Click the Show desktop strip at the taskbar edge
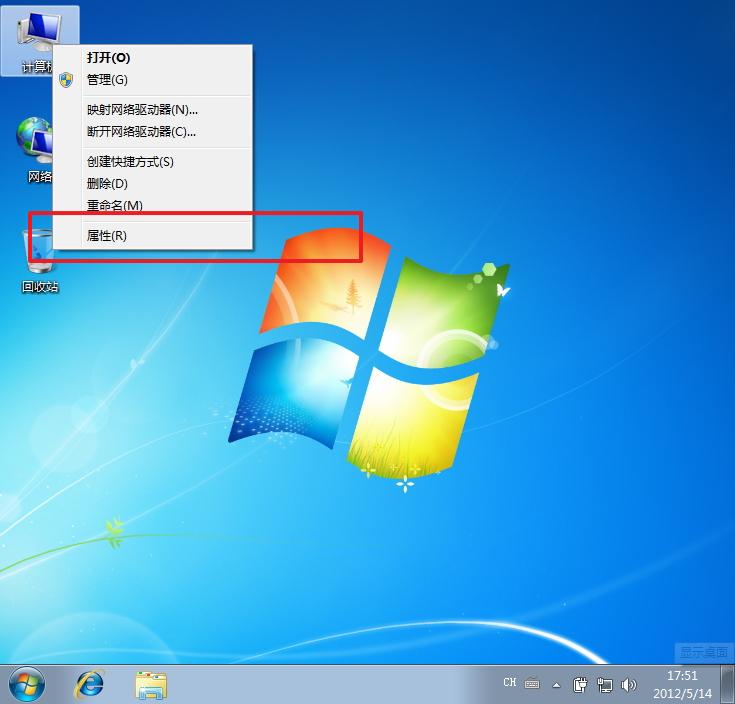This screenshot has width=735, height=704. (x=727, y=684)
